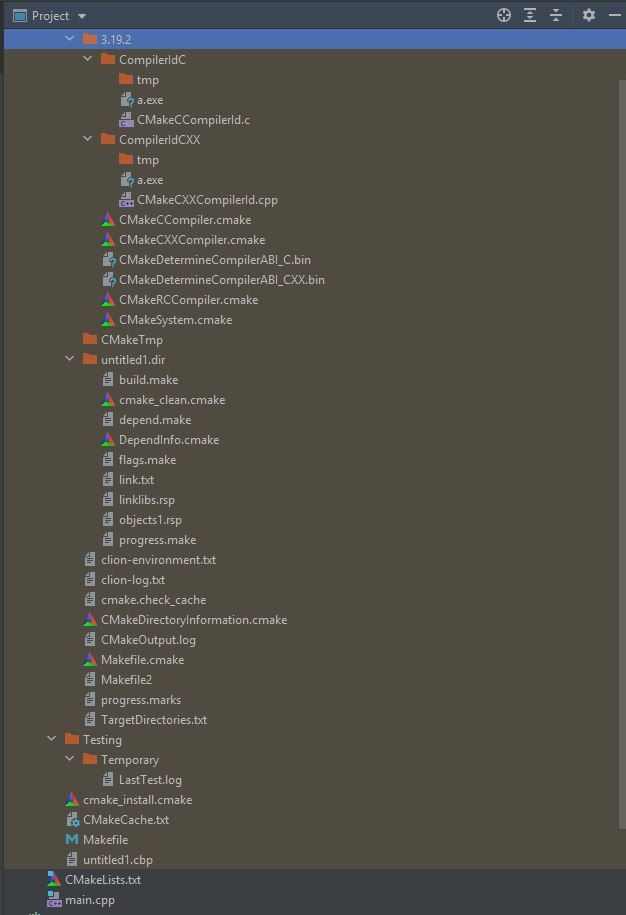Click the main.cpp file icon
The image size is (626, 915).
[54, 899]
